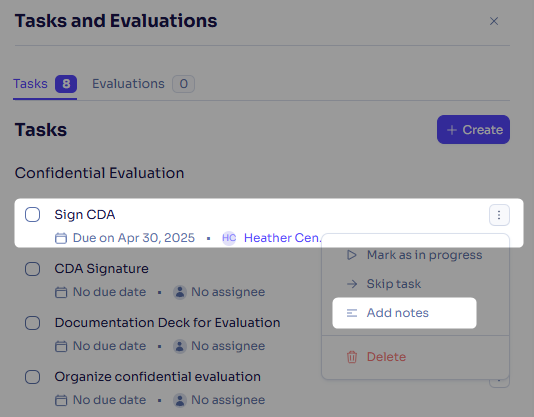Click the red trash icon in the menu
The image size is (534, 417).
pos(351,357)
